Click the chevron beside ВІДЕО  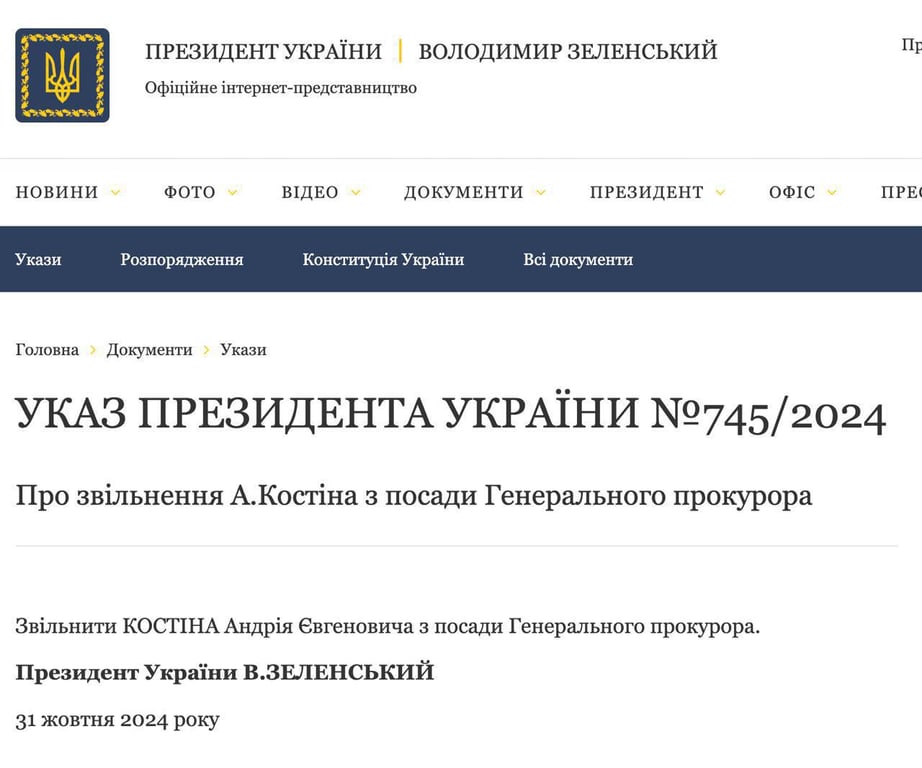[355, 192]
